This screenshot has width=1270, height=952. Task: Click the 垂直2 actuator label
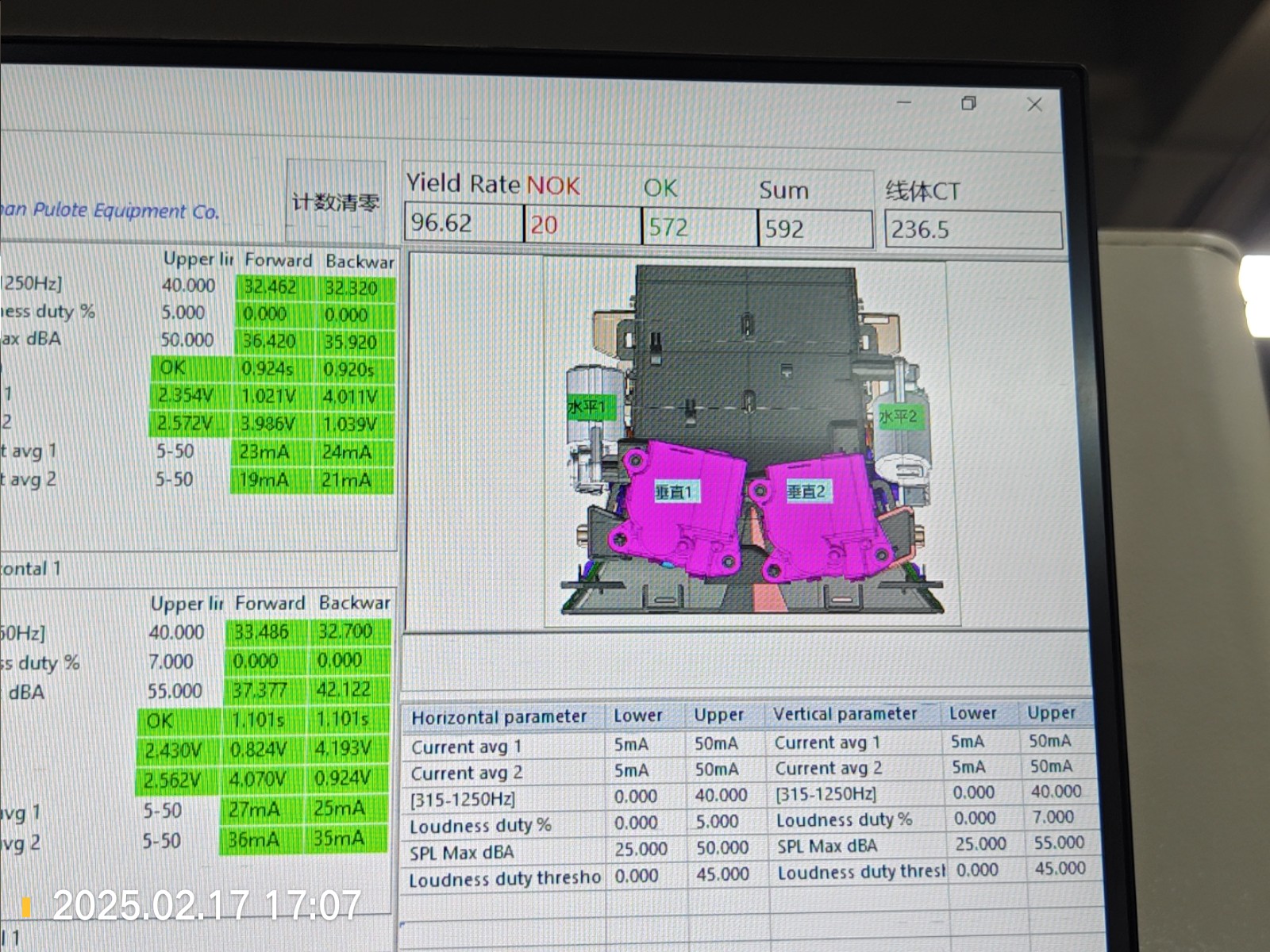[806, 492]
